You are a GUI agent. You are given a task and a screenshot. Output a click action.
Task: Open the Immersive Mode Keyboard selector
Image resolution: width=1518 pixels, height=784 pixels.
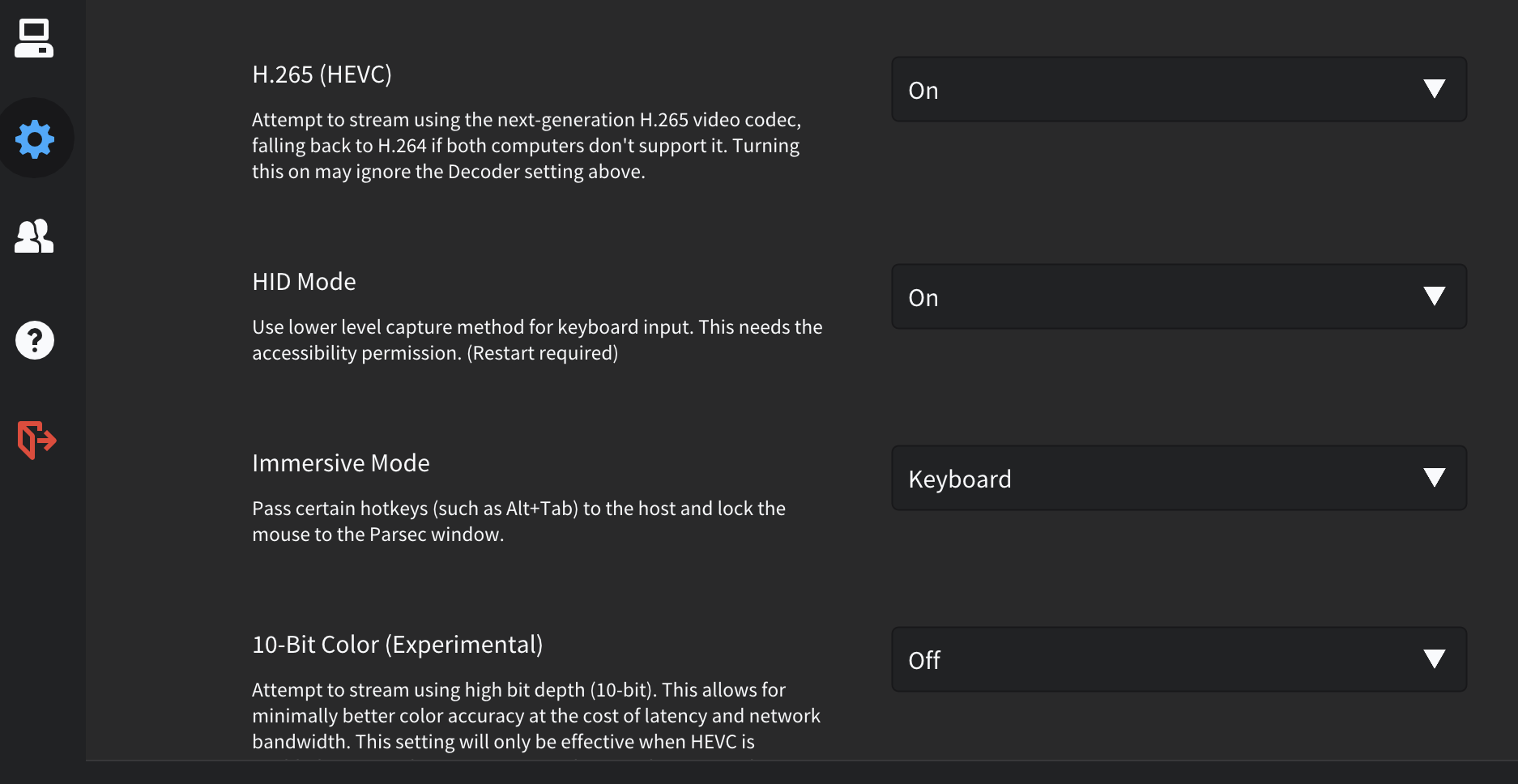1179,478
